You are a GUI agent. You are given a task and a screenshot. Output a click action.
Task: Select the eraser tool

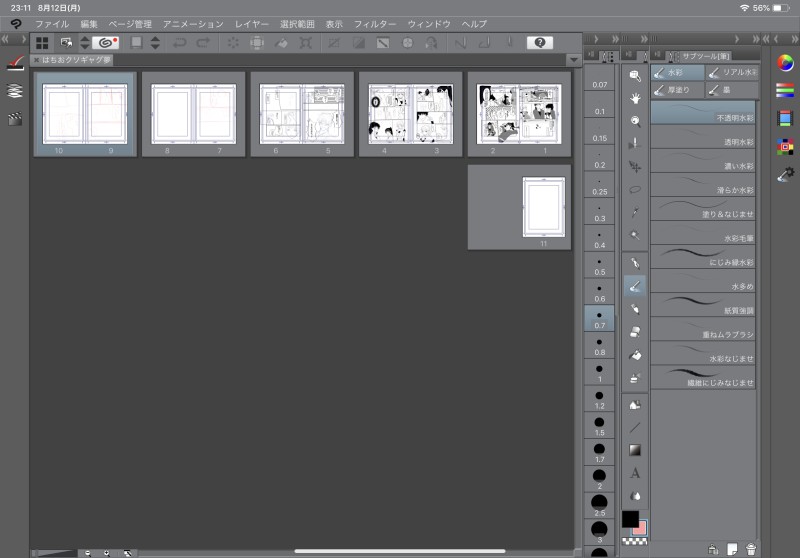635,332
